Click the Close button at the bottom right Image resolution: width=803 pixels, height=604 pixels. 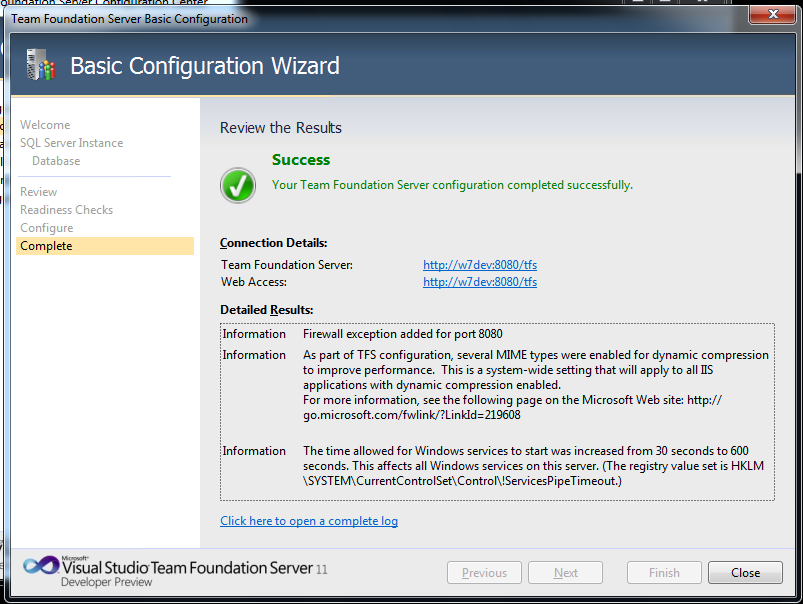click(x=745, y=573)
